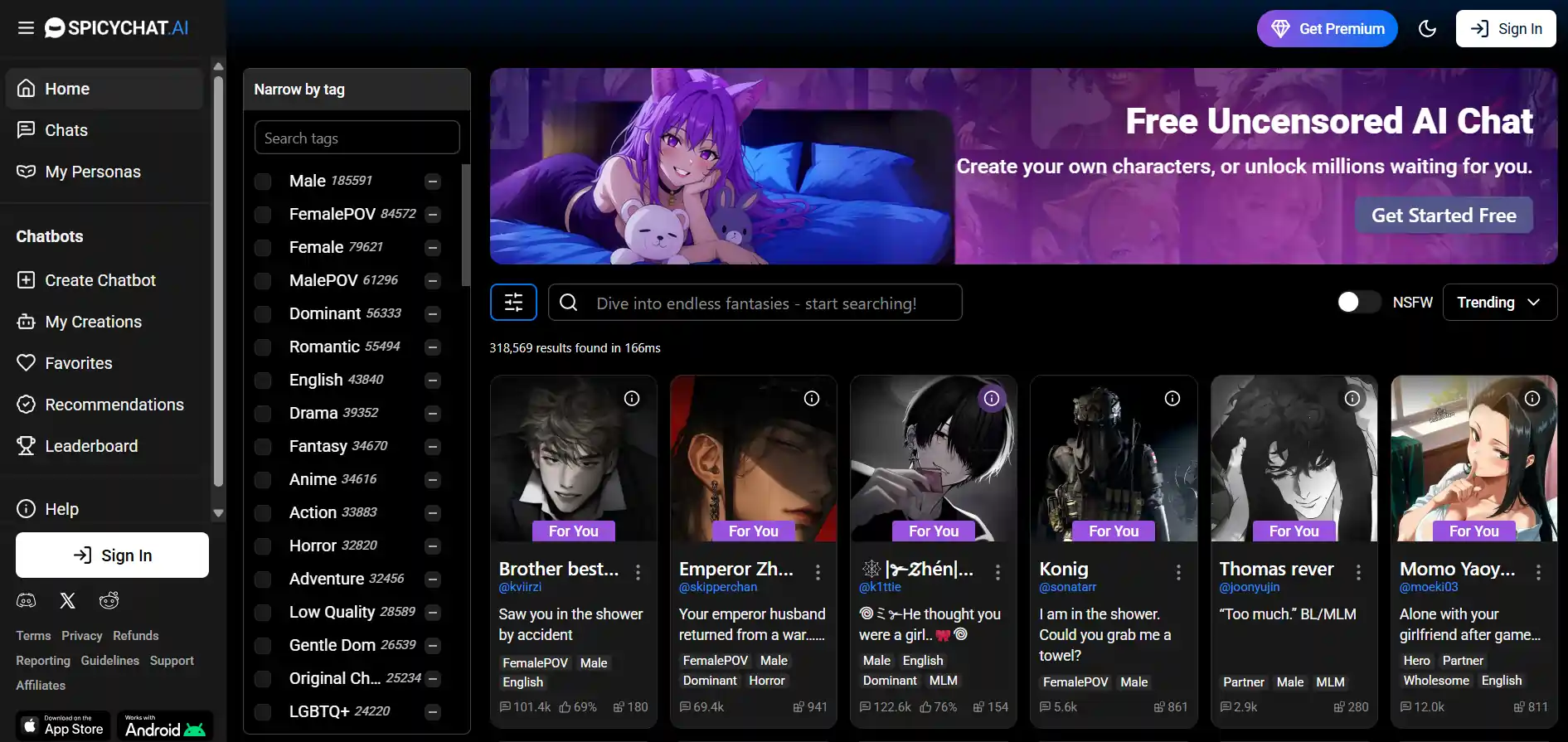Download from the App Store badge
This screenshot has height=742, width=1568.
63,726
